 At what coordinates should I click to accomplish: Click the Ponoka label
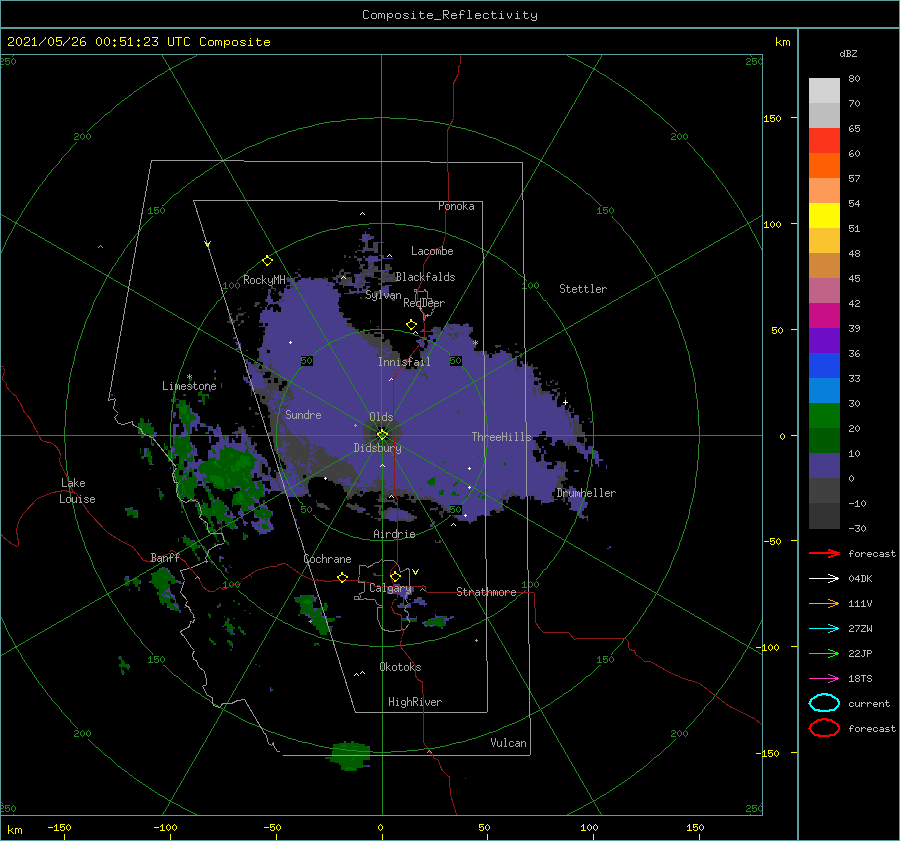[456, 206]
